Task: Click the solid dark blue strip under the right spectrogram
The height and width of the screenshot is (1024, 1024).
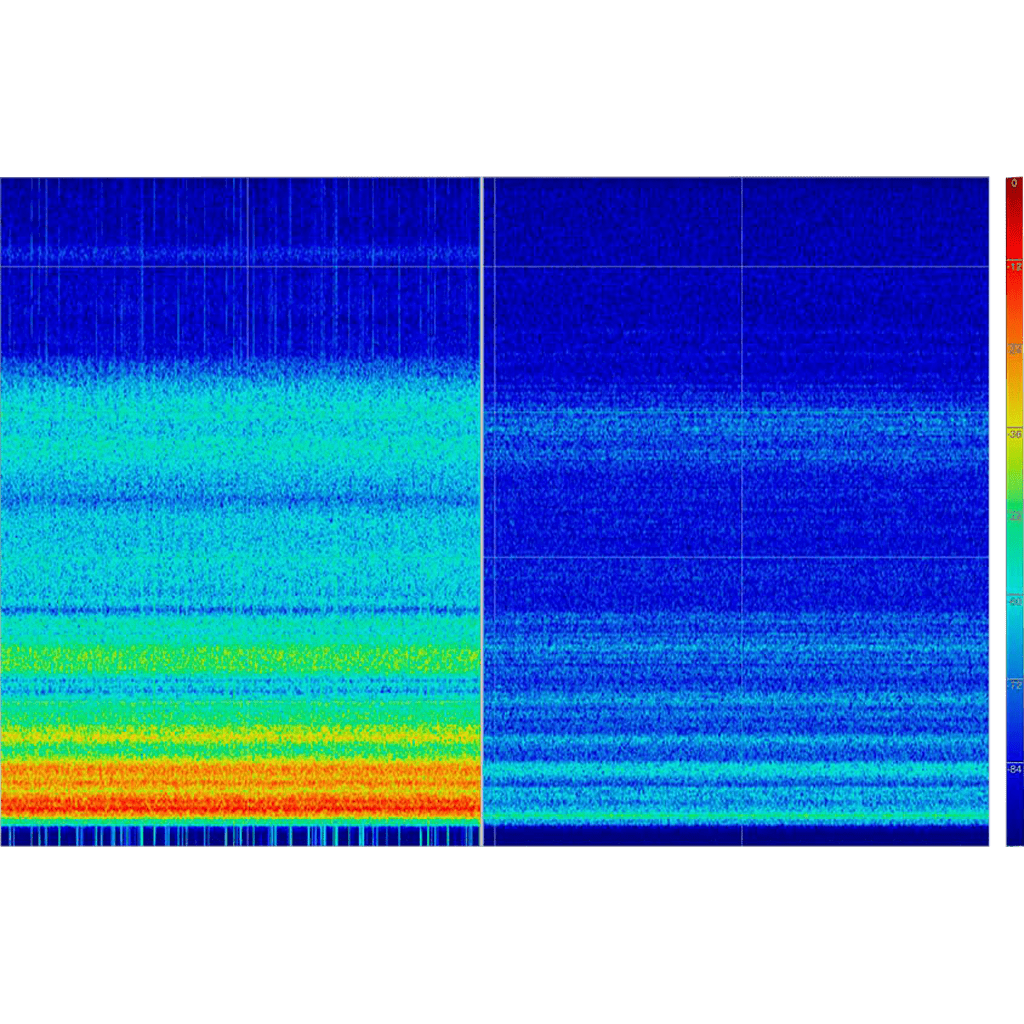Action: 742,836
